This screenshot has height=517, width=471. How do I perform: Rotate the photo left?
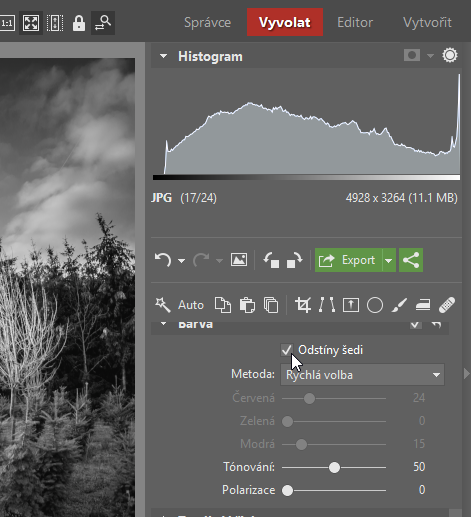click(x=271, y=260)
